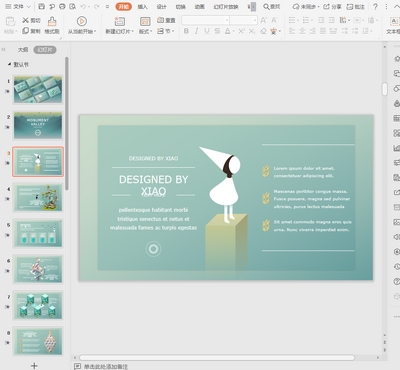Click the ribbon collapse caret button

pyautogui.click(x=396, y=7)
